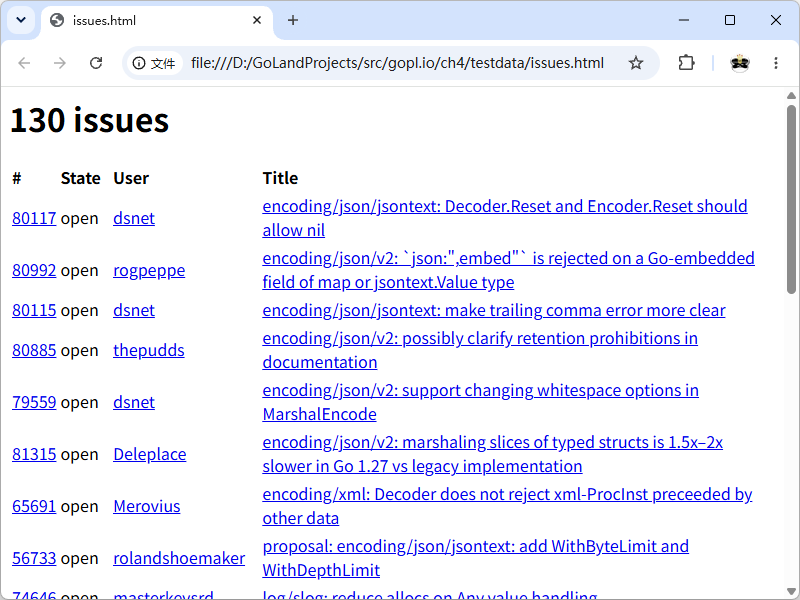Open title about marshaling slices of typed structs
Viewport: 800px width, 600px height.
point(492,455)
